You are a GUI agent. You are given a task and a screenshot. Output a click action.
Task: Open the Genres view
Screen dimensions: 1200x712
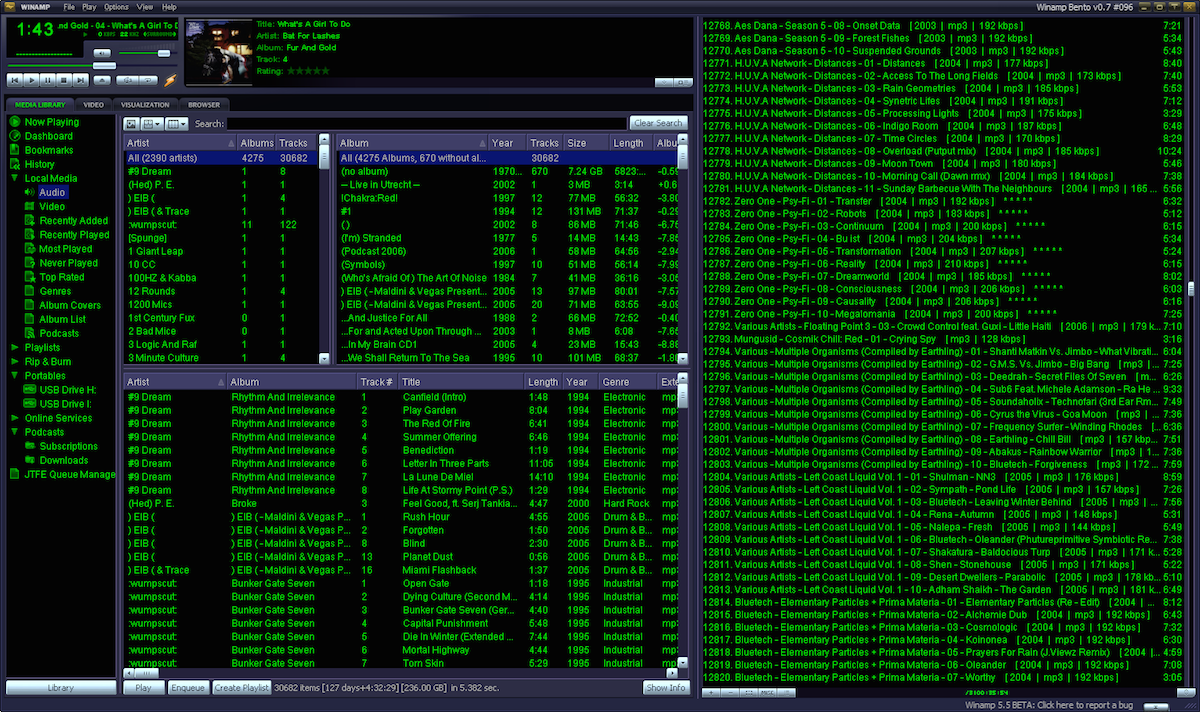[55, 291]
